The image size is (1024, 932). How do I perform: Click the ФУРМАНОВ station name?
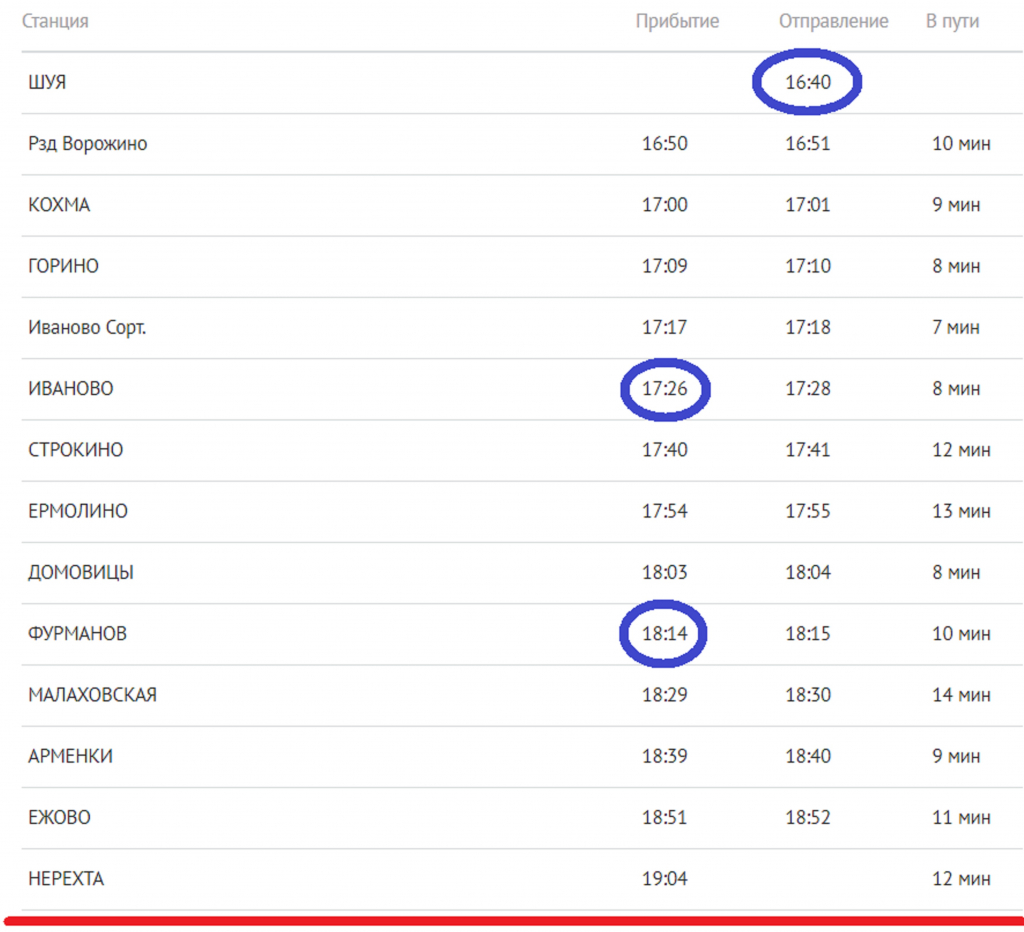click(77, 634)
